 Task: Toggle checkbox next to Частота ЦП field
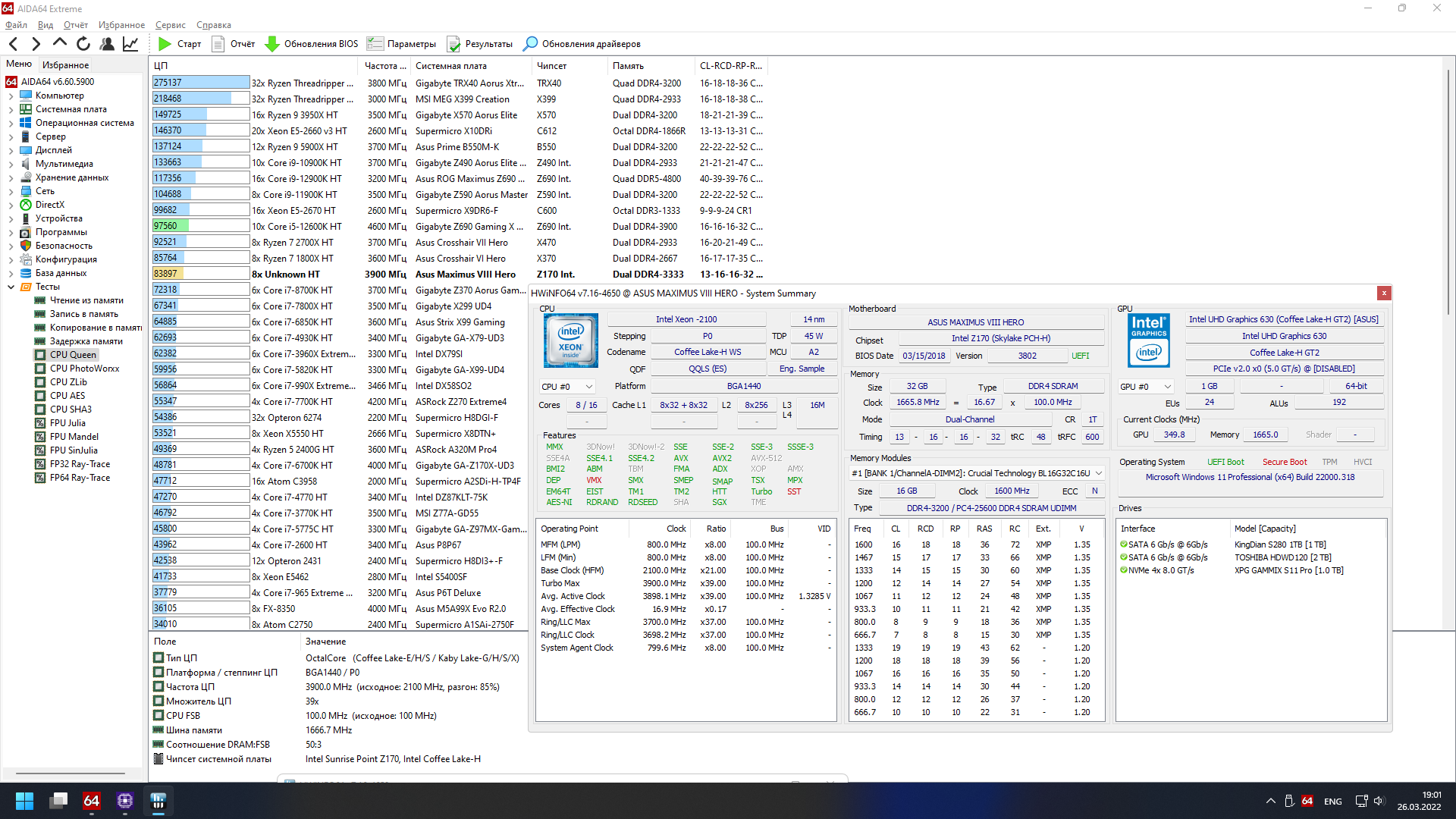coord(158,687)
